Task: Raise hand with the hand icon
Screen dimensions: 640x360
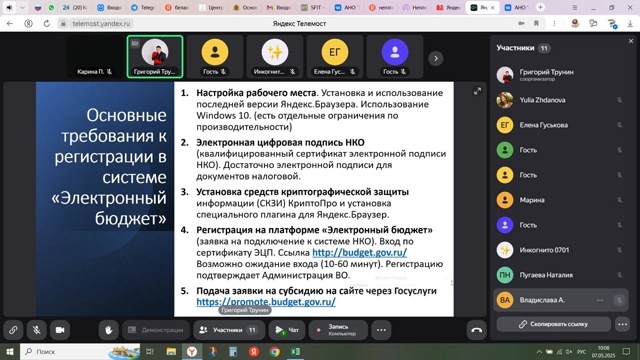Action: click(109, 330)
